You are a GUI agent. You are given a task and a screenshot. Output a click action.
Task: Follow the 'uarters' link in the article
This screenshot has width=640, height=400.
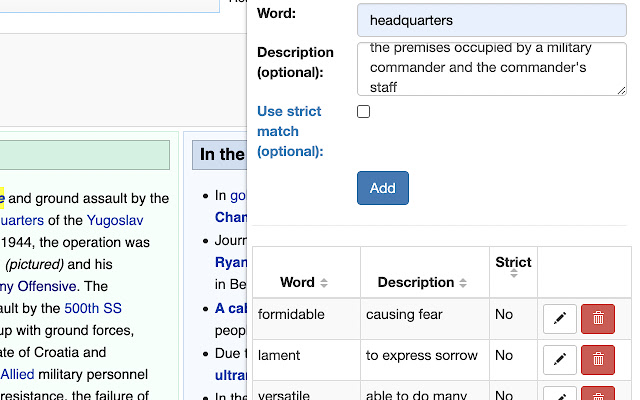[22, 220]
